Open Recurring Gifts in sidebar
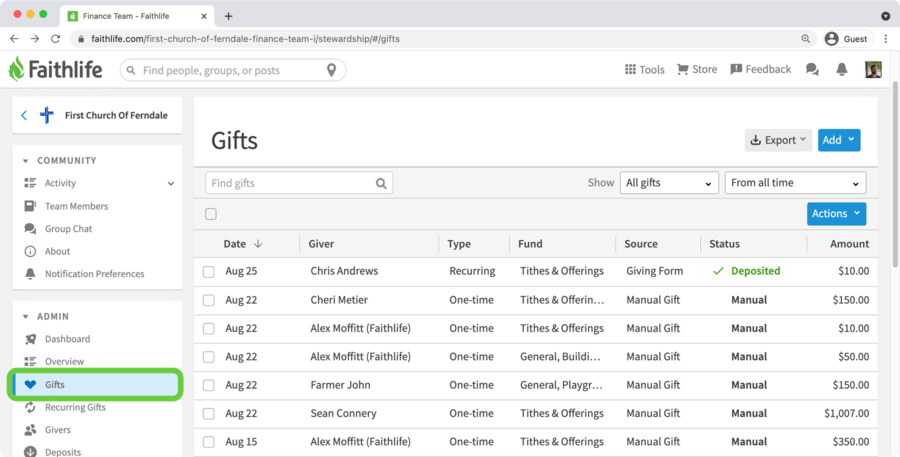Viewport: 900px width, 457px height. pos(75,407)
